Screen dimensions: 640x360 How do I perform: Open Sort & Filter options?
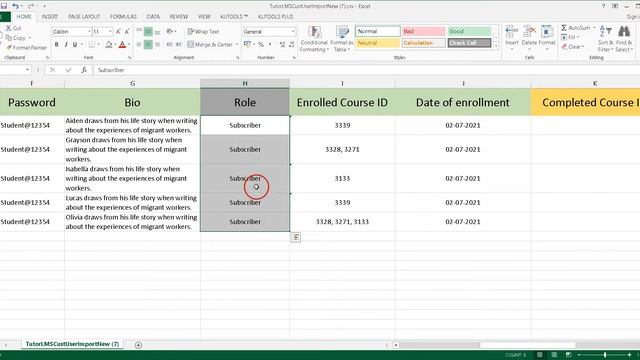(605, 39)
